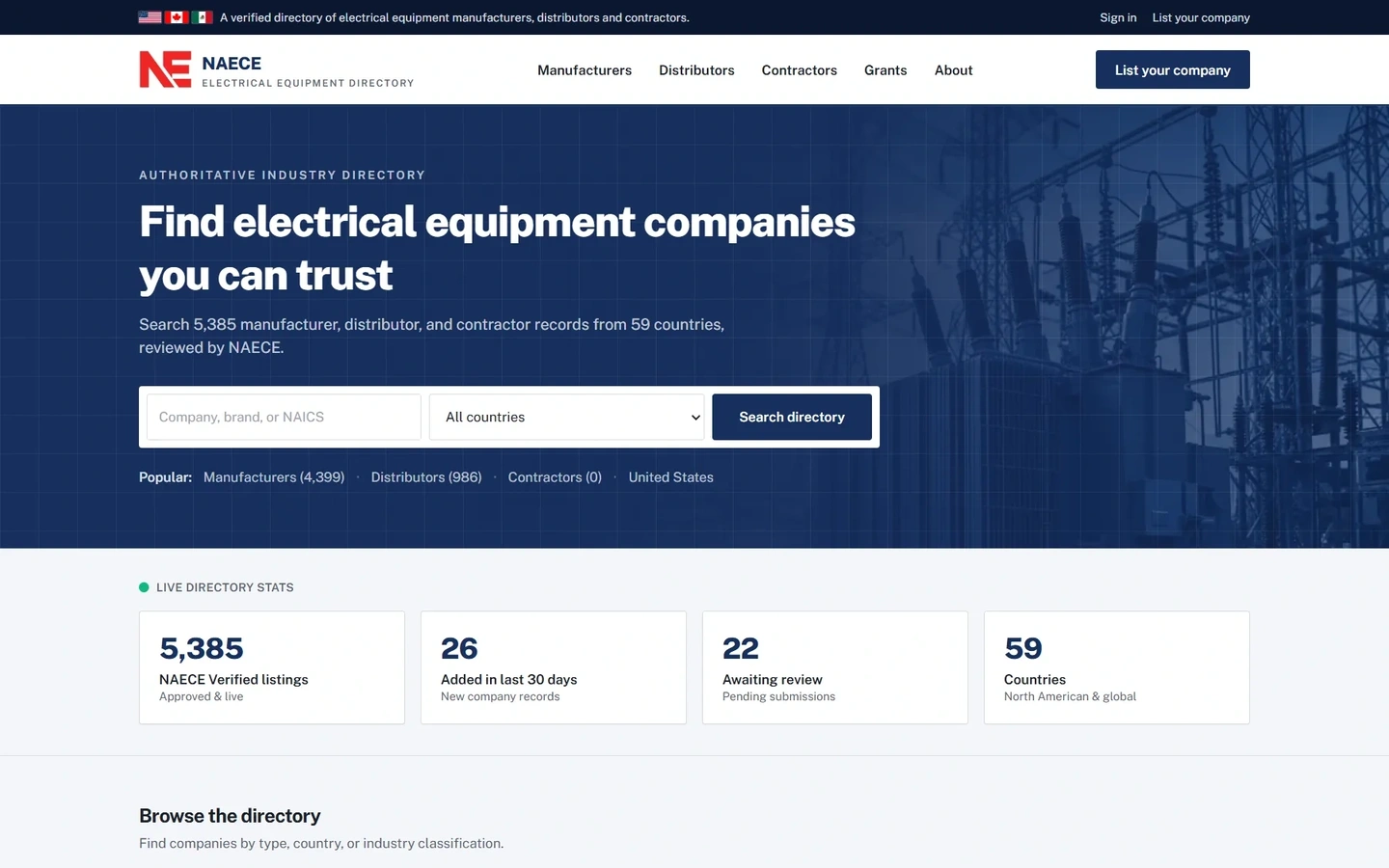Choose the United States popular link
Screen dimensions: 1389x868
[671, 477]
